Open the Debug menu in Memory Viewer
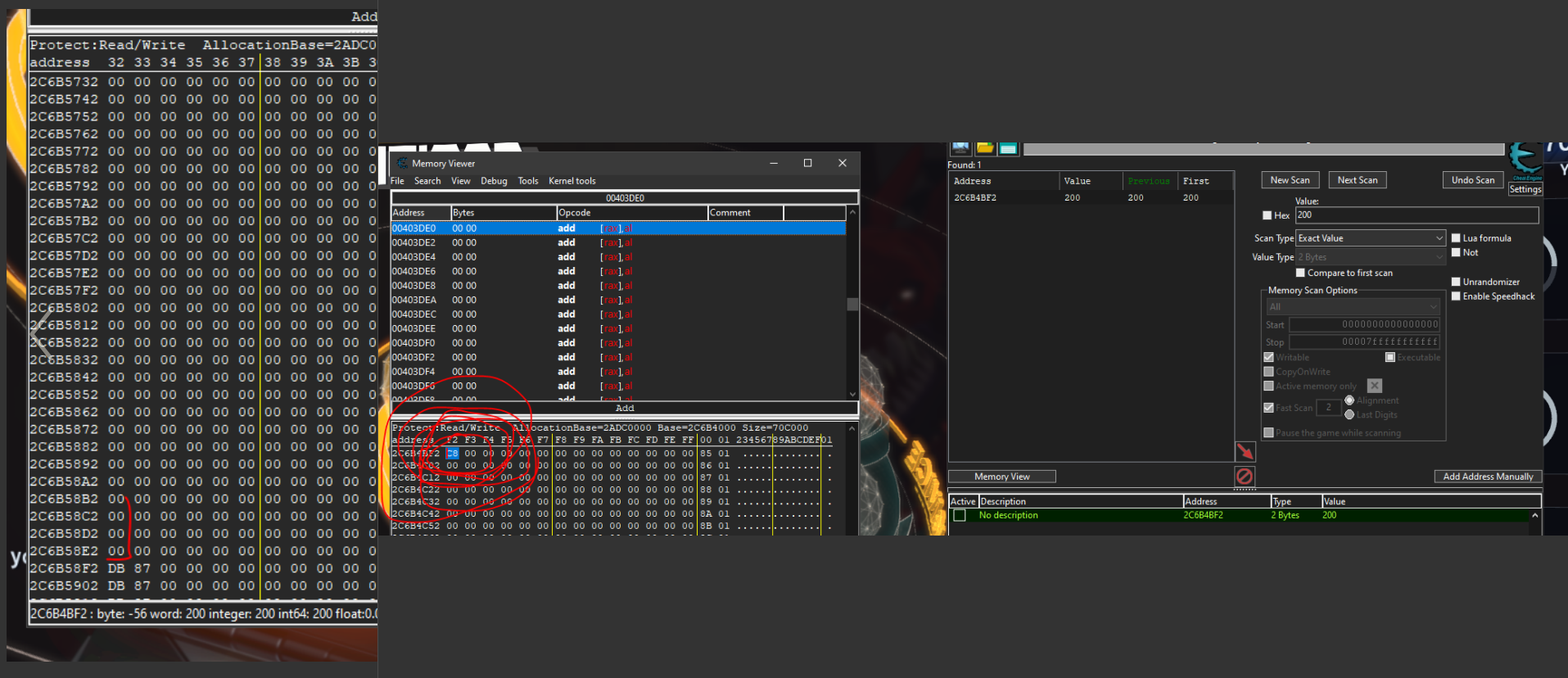Image resolution: width=1568 pixels, height=678 pixels. click(494, 181)
